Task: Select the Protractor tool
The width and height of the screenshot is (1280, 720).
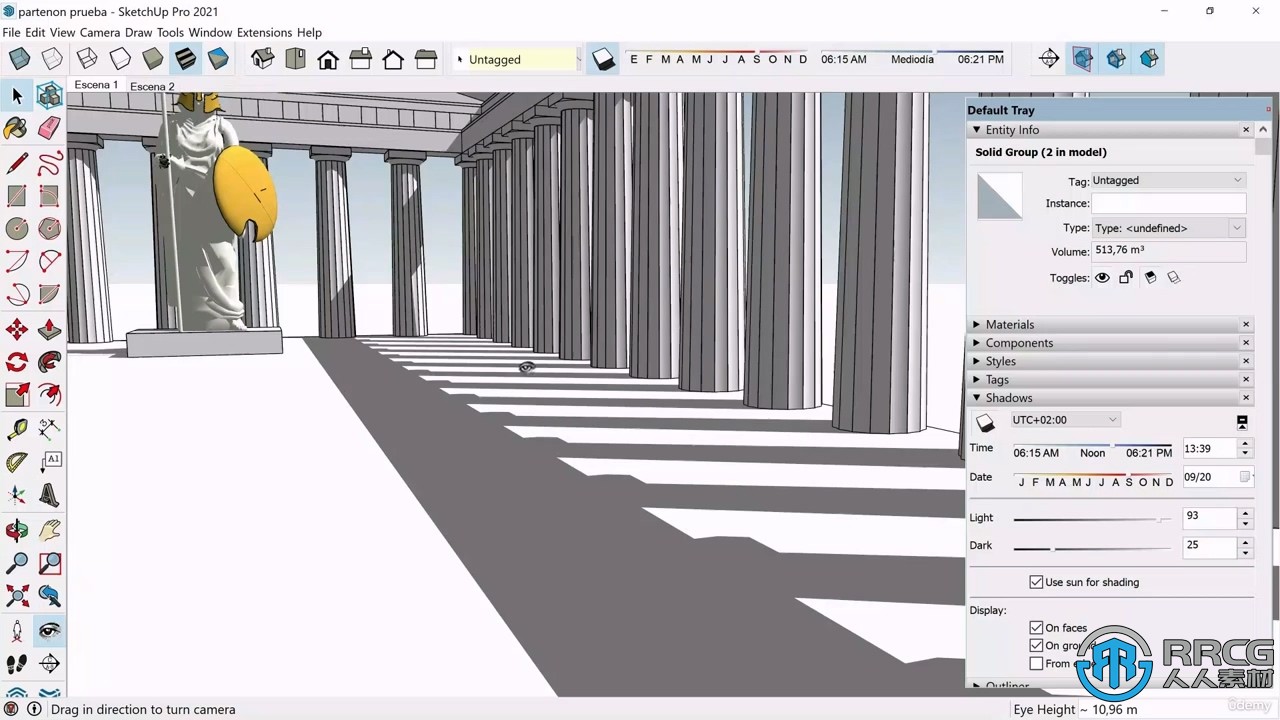Action: coord(17,463)
